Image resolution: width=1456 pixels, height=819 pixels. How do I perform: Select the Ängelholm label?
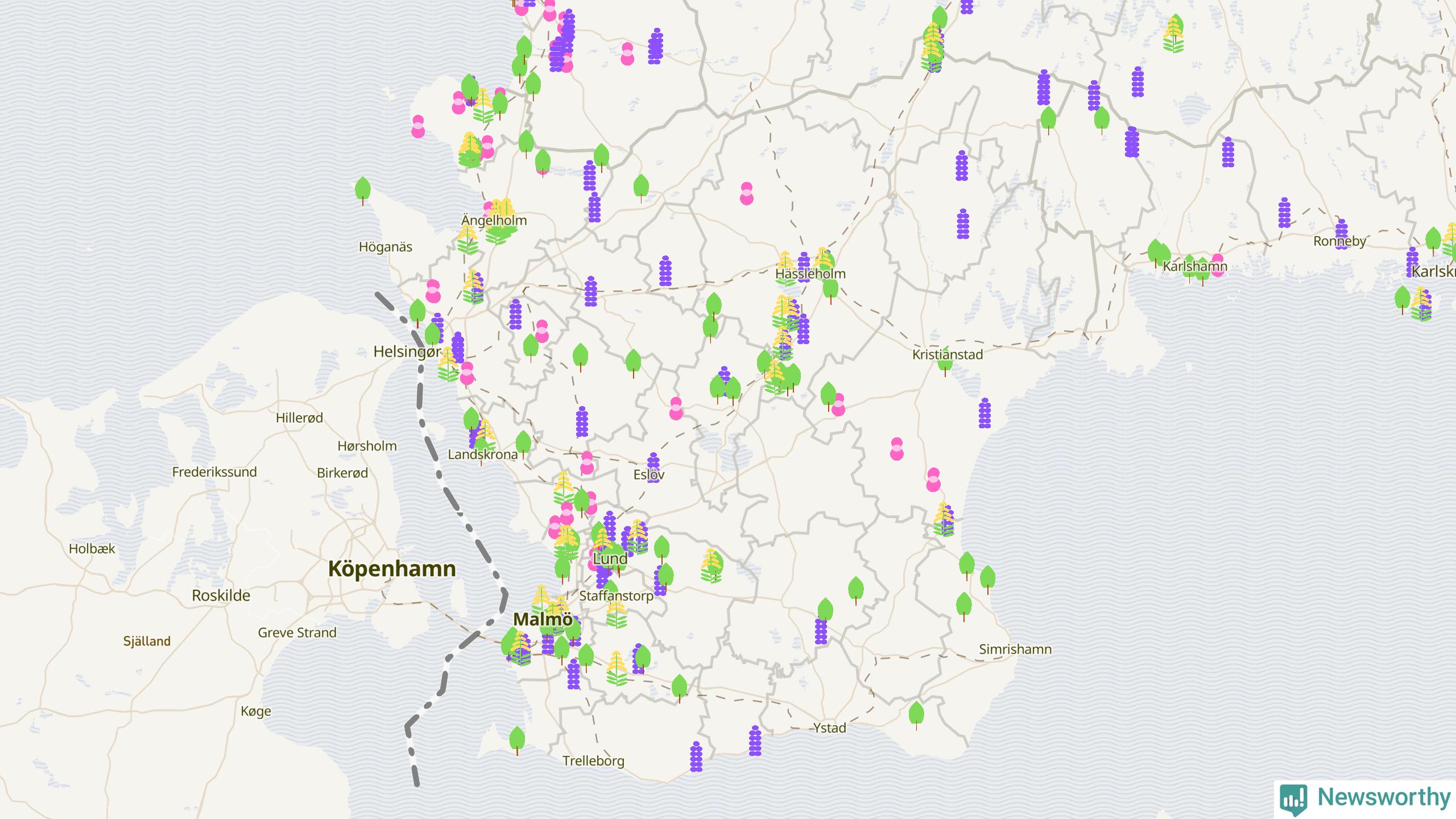click(494, 221)
